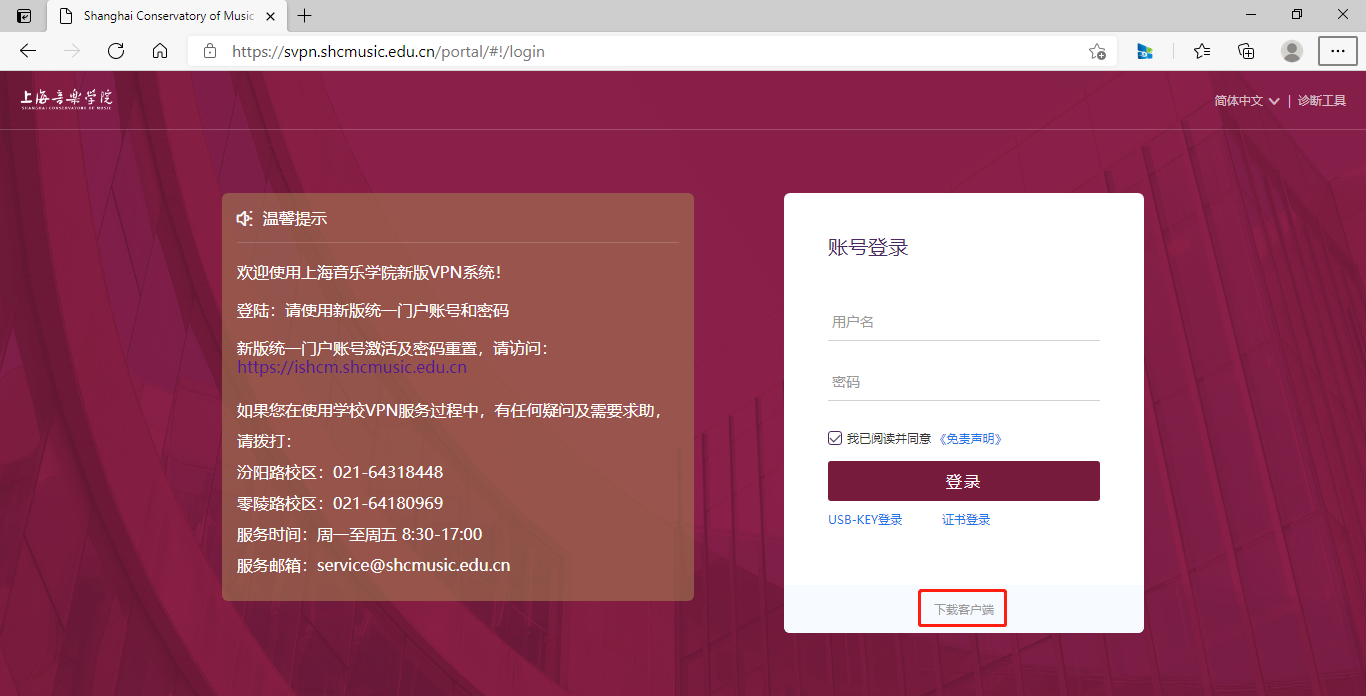Go to the browser Home page
Viewport: 1366px width, 696px height.
tap(160, 51)
